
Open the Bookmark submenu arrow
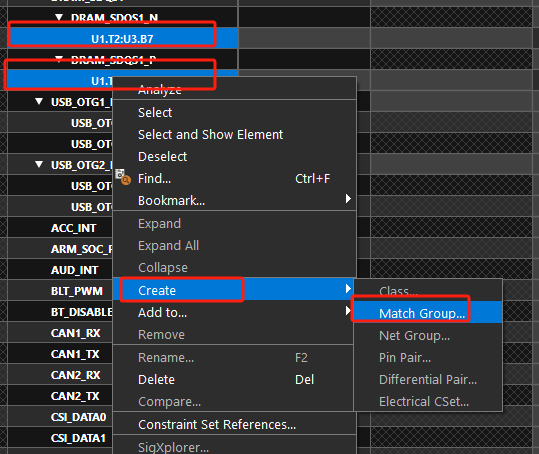348,199
